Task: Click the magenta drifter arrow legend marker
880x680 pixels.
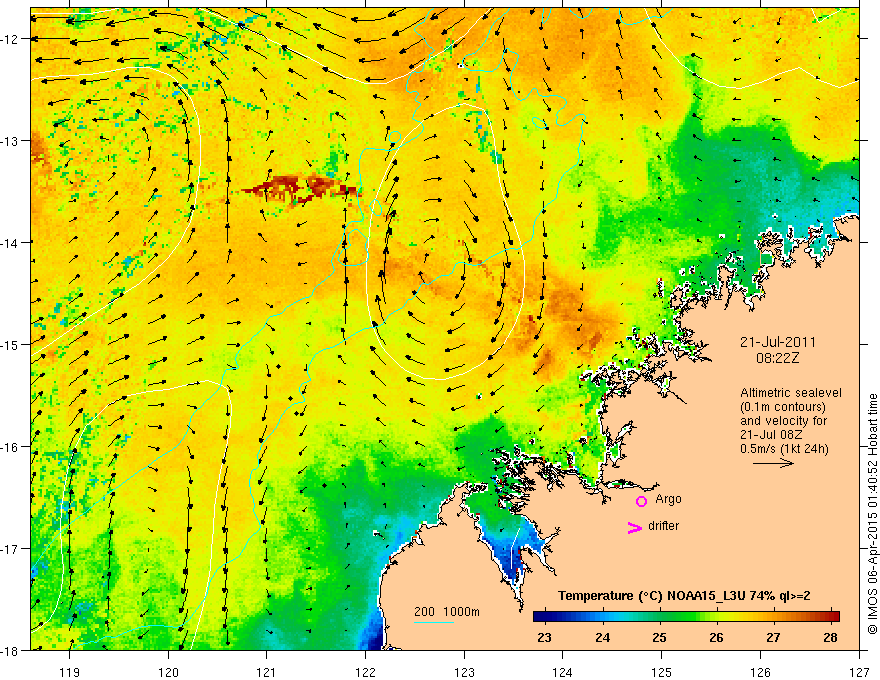Action: 634,527
